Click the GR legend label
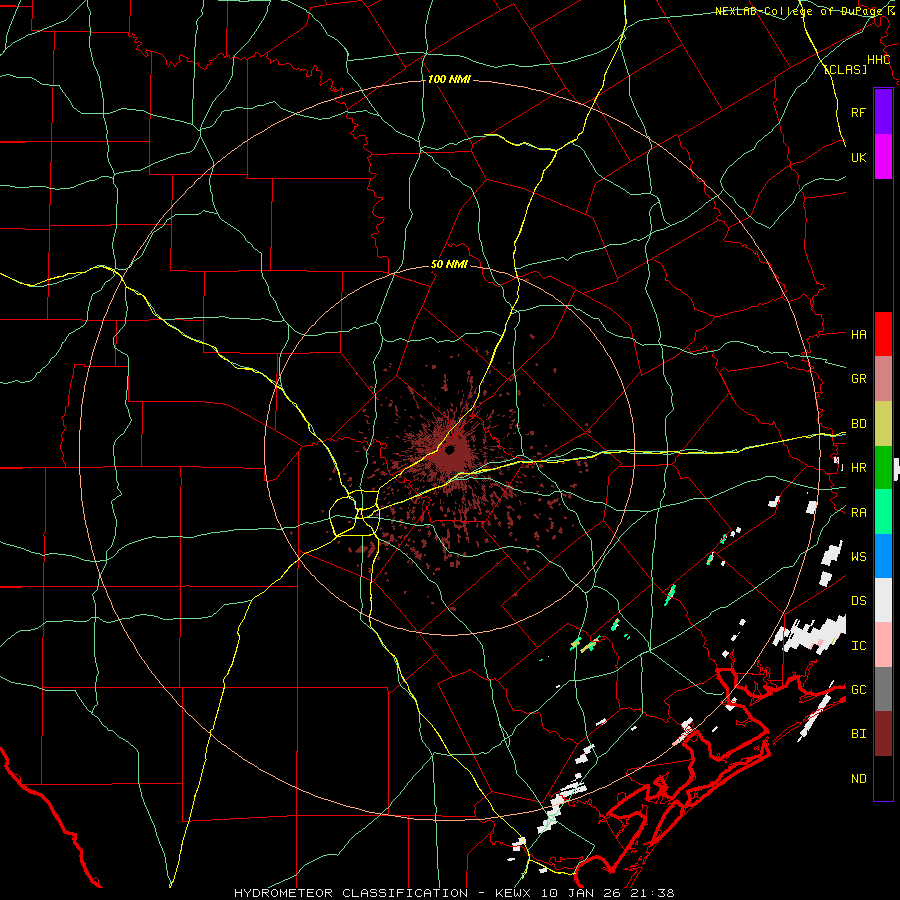The height and width of the screenshot is (900, 900). click(858, 379)
